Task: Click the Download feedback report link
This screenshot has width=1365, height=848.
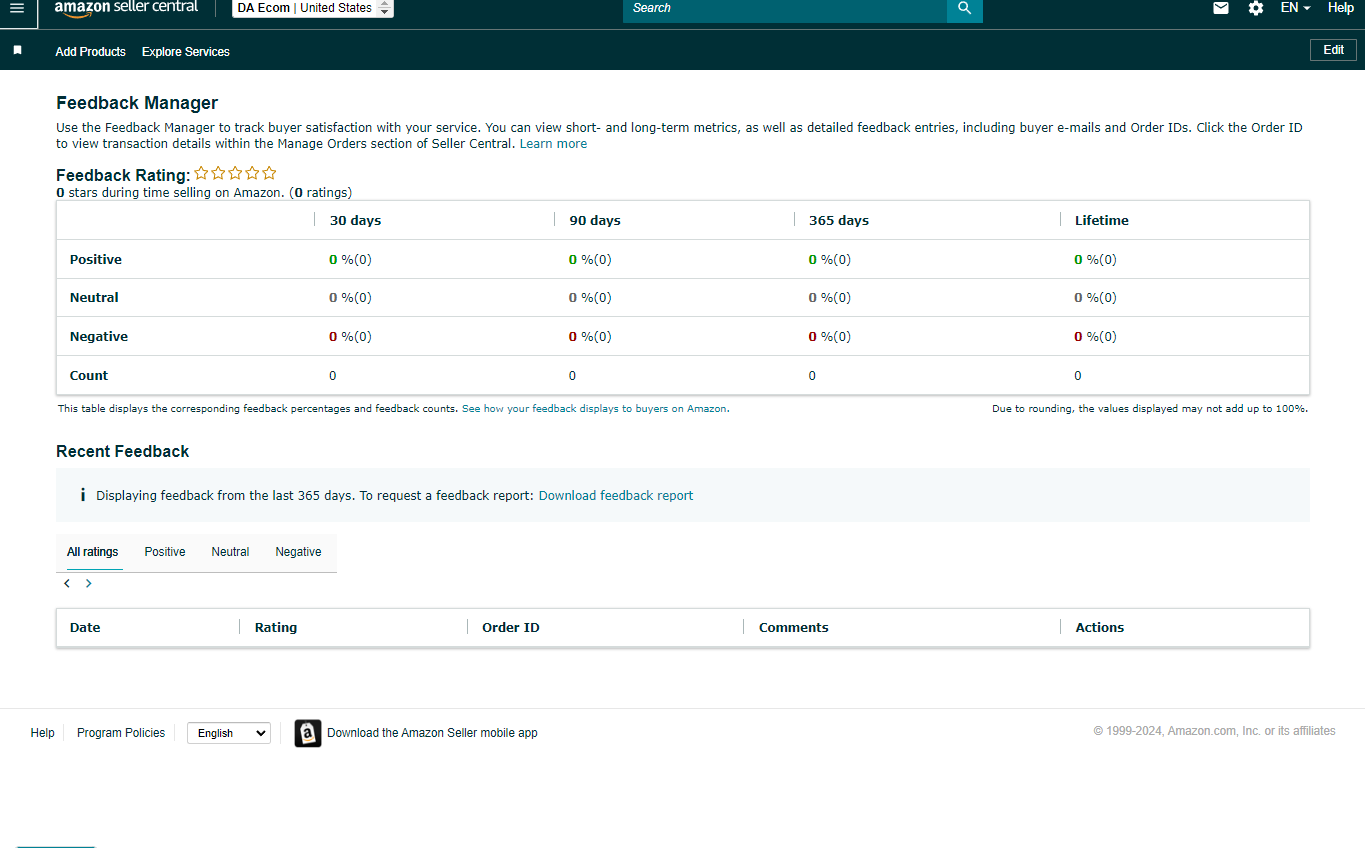Action: coord(616,495)
